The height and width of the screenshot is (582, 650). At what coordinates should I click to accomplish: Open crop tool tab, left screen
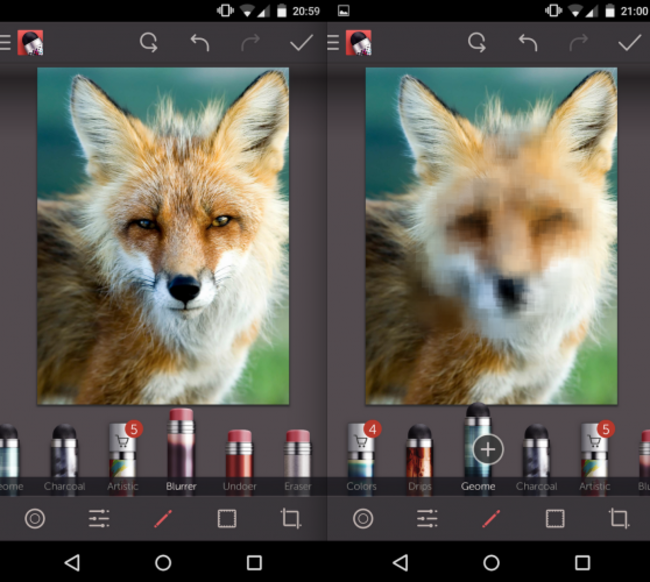(x=291, y=518)
